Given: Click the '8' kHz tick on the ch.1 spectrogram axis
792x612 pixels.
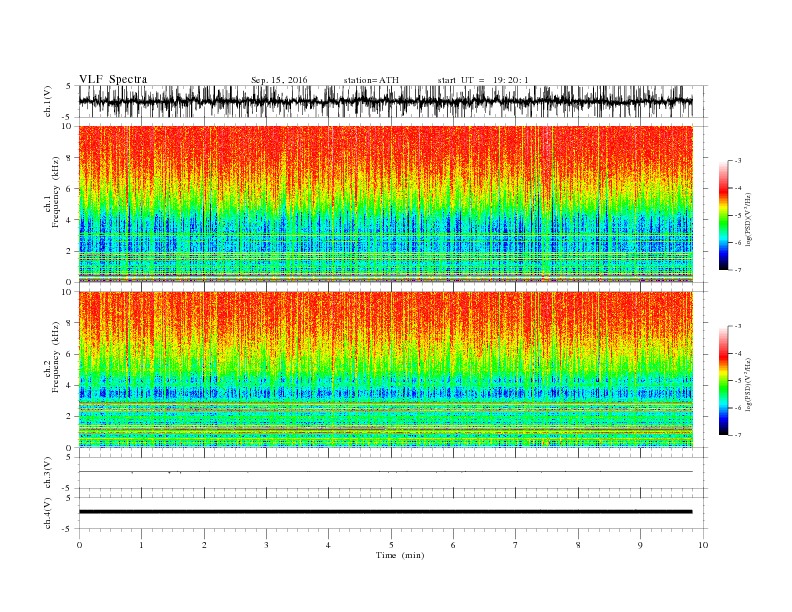Looking at the screenshot, I should point(70,158).
